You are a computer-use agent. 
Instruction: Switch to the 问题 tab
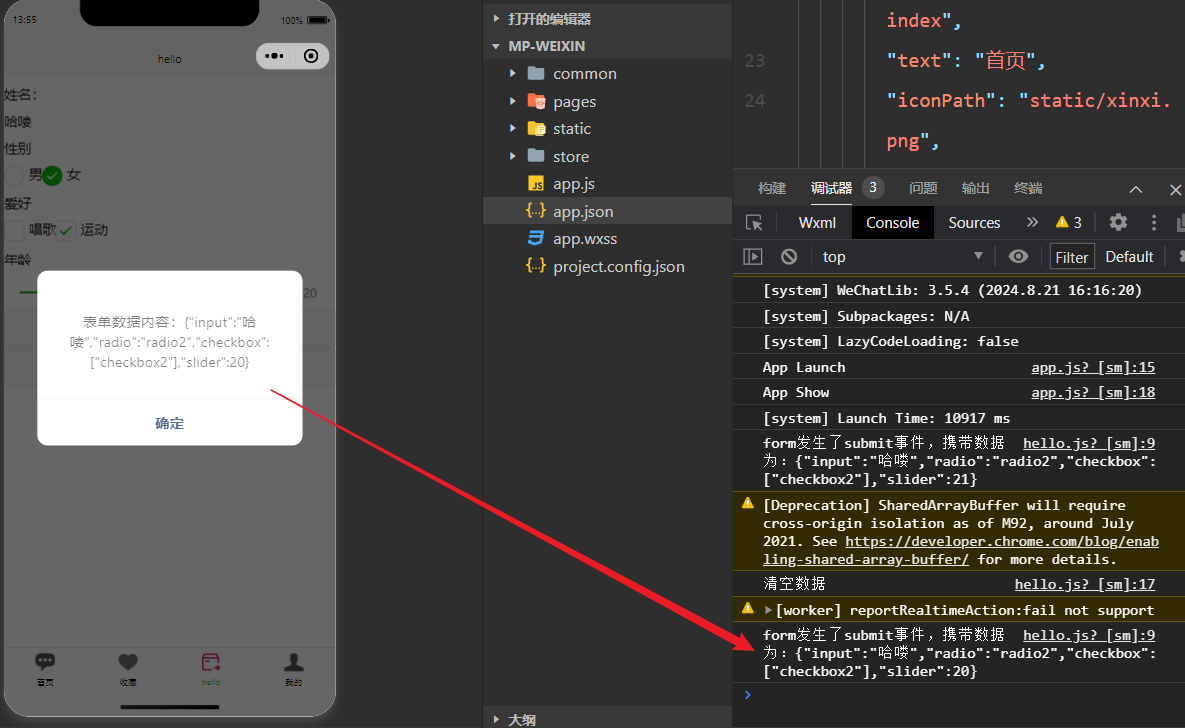coord(923,188)
